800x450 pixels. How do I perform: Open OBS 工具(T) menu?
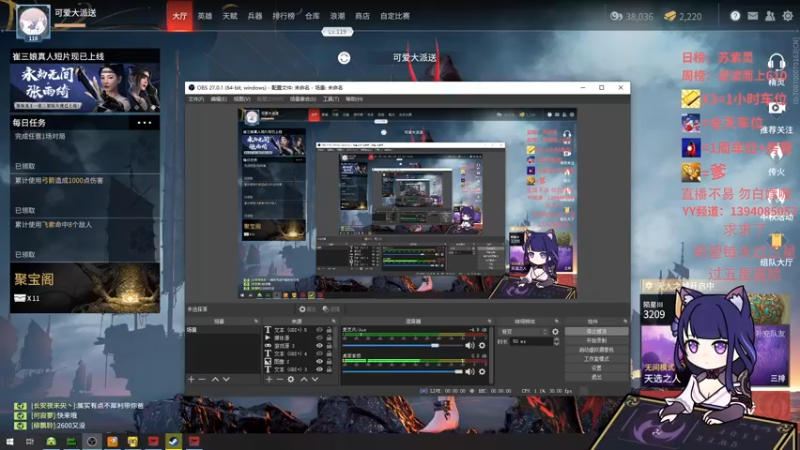tap(331, 99)
